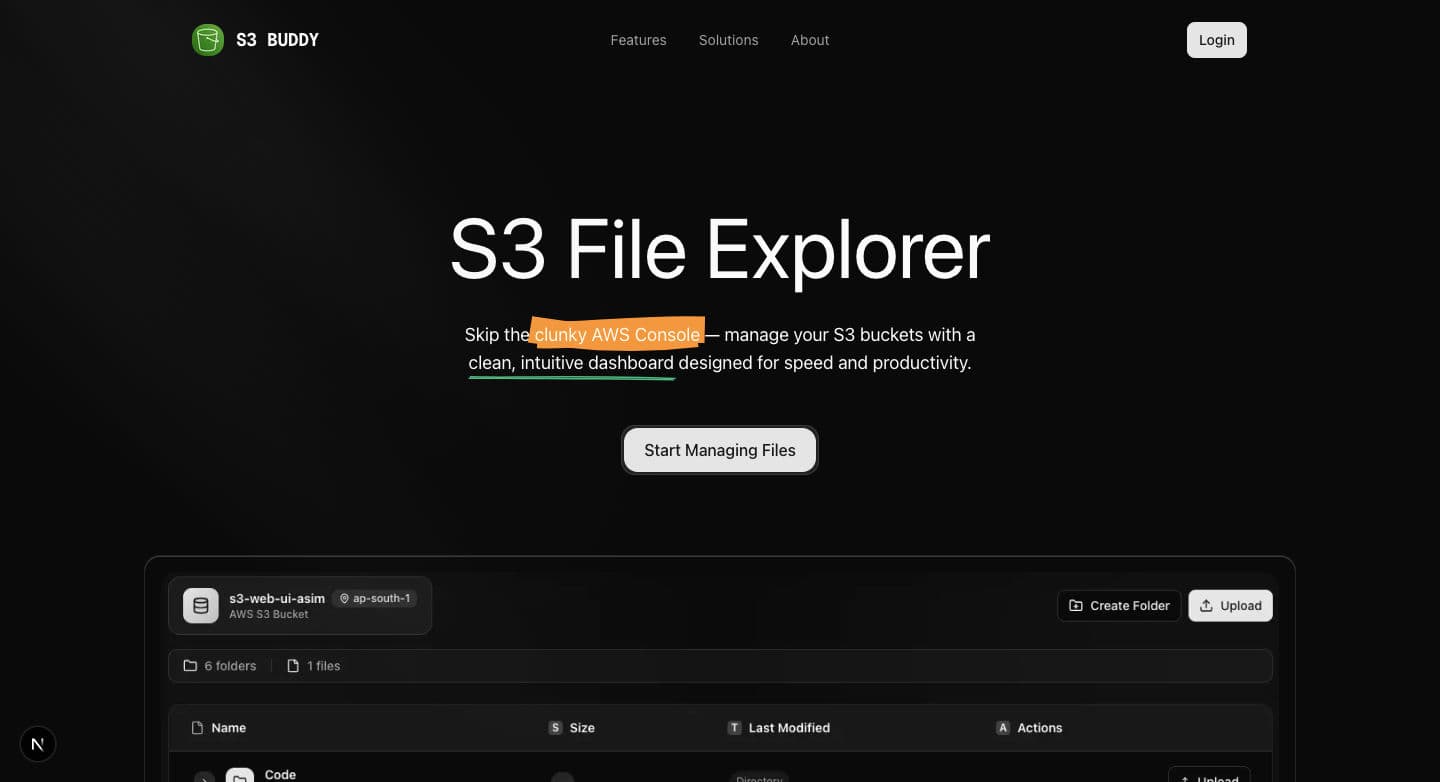Click the document icon in the Name column header
Image resolution: width=1440 pixels, height=782 pixels.
pos(196,727)
